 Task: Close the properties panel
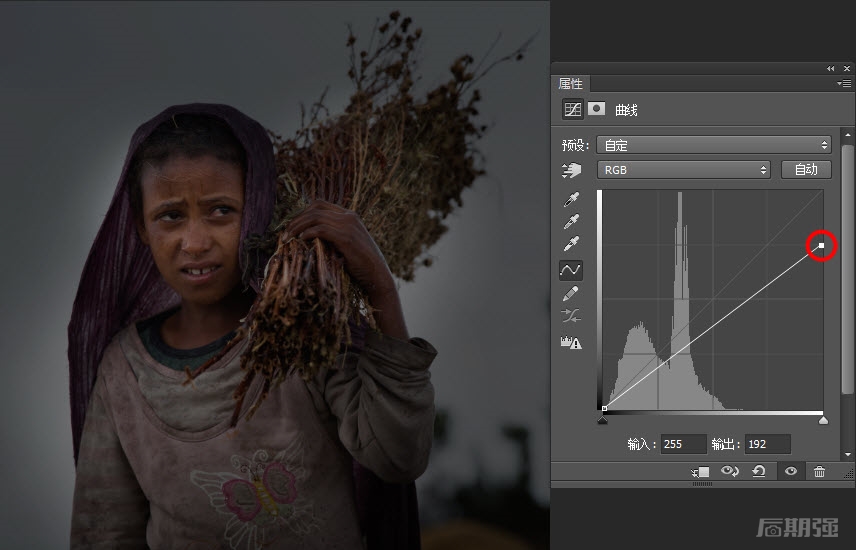(x=847, y=68)
